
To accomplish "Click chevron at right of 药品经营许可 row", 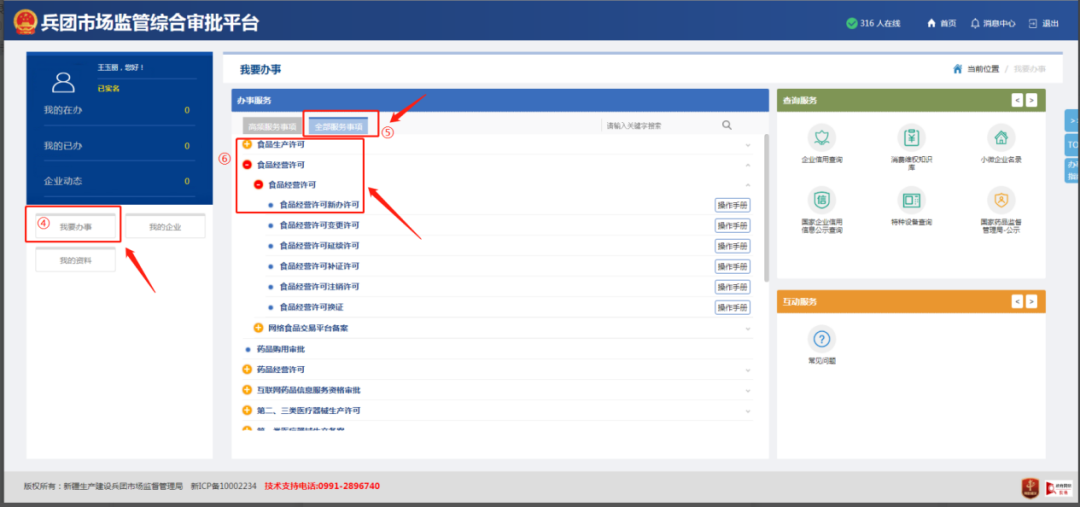I will pyautogui.click(x=748, y=371).
